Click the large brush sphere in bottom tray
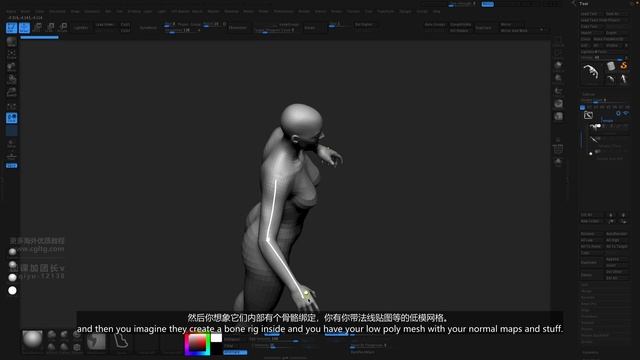The width and height of the screenshot is (640, 360). [32, 340]
